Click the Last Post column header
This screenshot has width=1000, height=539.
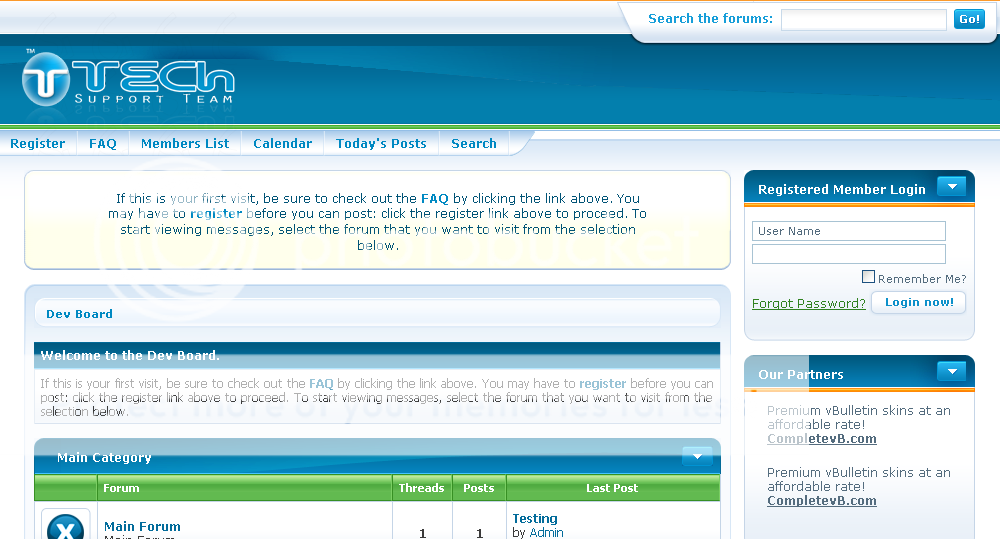(x=612, y=488)
